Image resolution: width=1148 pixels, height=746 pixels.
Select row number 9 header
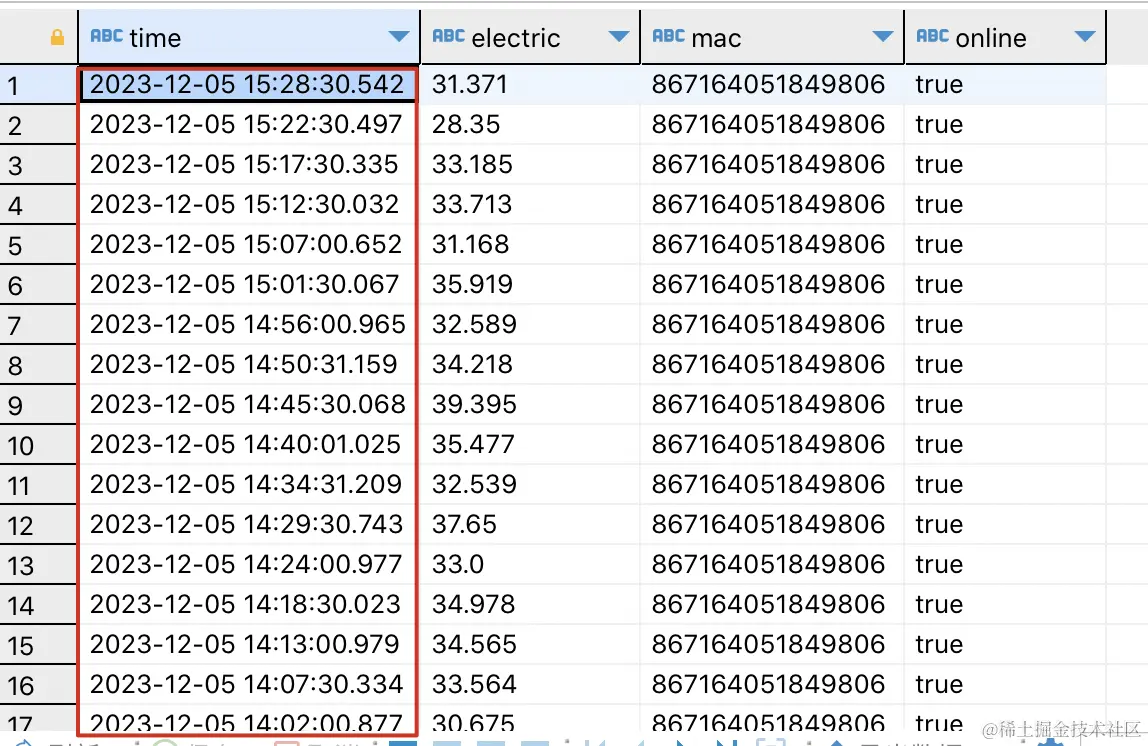click(x=38, y=404)
